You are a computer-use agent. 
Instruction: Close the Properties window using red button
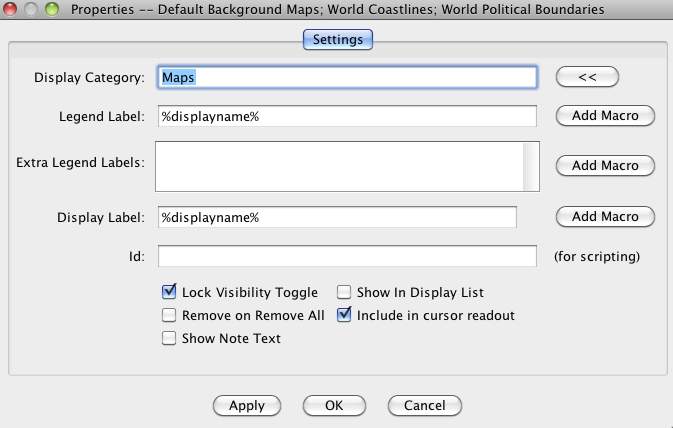tap(13, 10)
